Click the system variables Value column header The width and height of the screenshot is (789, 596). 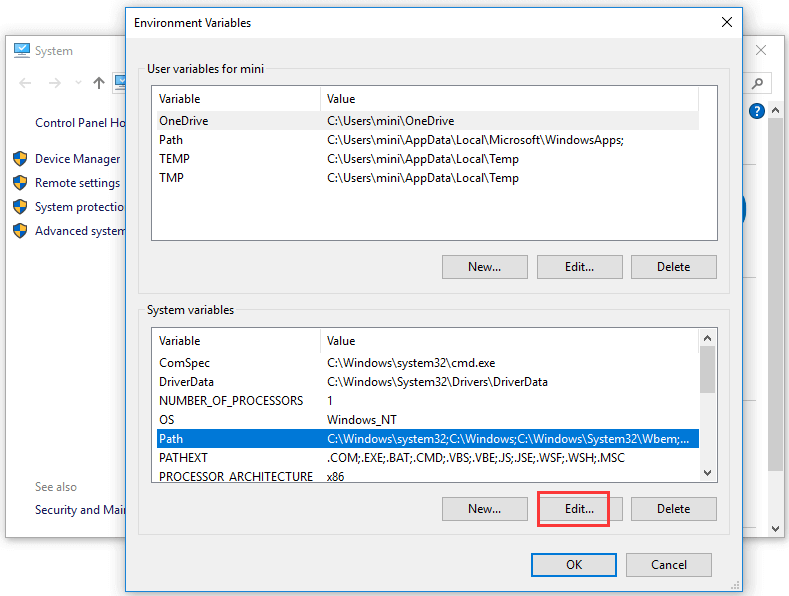coord(509,341)
